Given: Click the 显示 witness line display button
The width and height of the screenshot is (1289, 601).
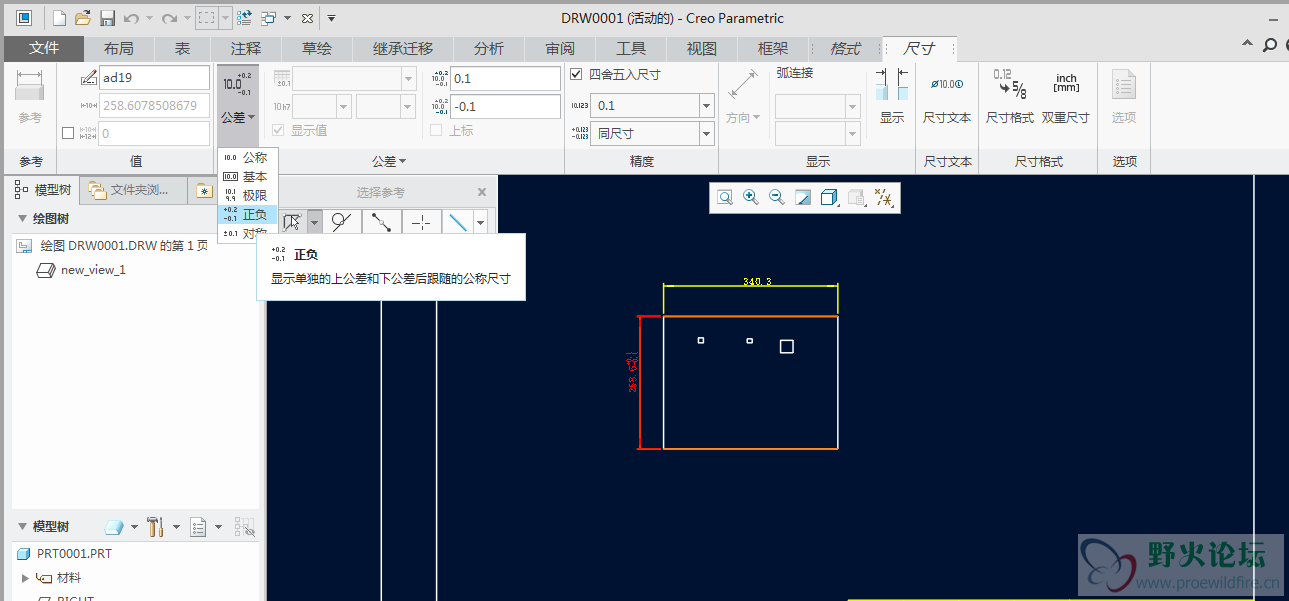Looking at the screenshot, I should (x=892, y=98).
